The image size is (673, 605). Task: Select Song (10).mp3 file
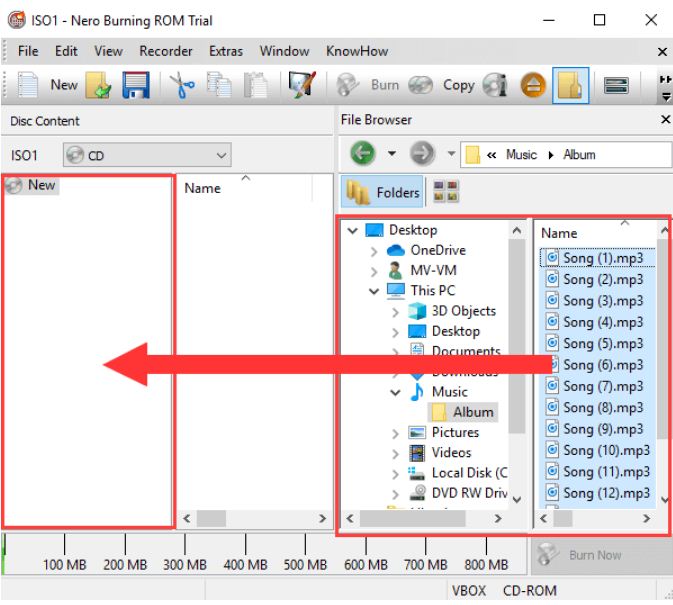(x=598, y=450)
